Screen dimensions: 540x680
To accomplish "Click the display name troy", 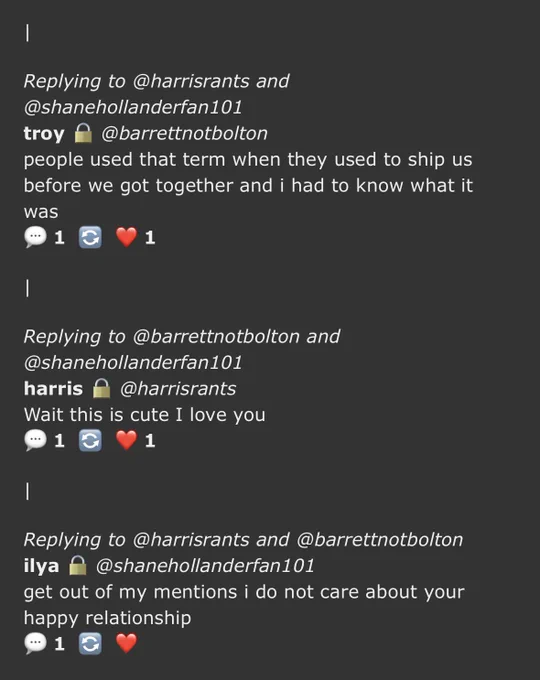I will point(44,134).
